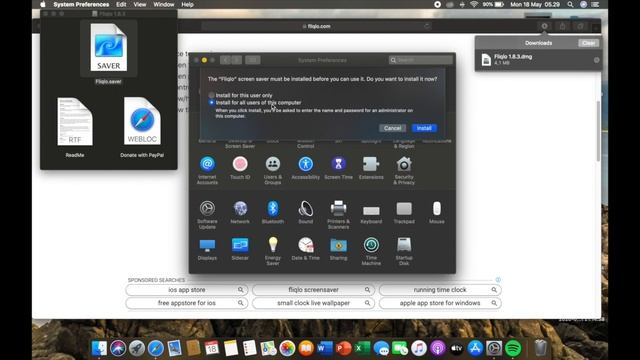Open the Edit menu
This screenshot has width=640, height=360.
click(x=121, y=4)
